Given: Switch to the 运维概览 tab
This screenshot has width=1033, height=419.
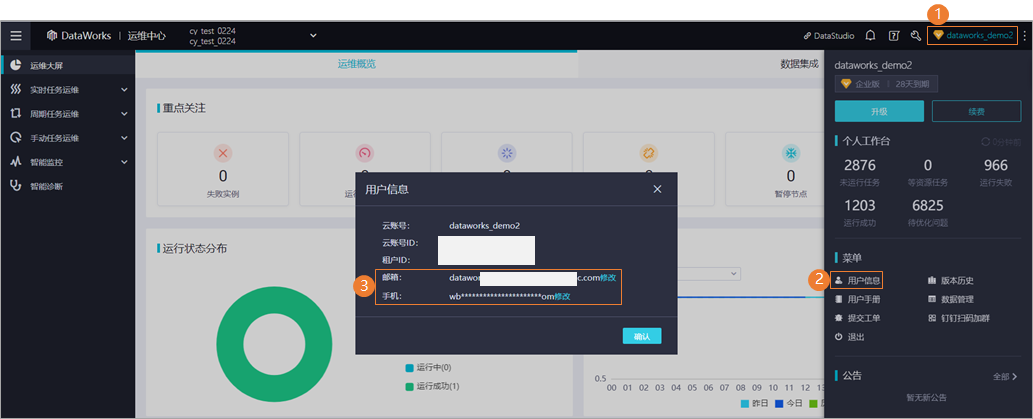Looking at the screenshot, I should tap(356, 64).
